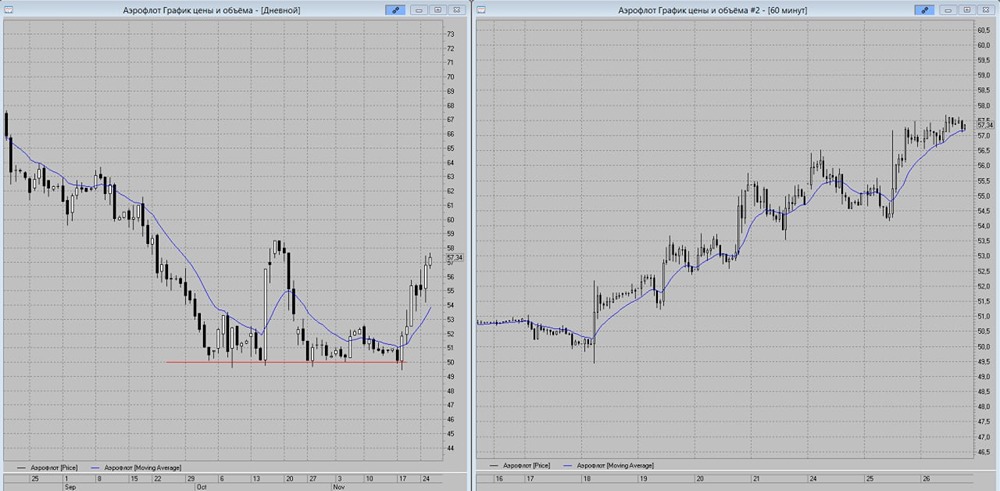
Task: Click the 46,5 price level on the 60-minute axis
Action: pos(983,452)
